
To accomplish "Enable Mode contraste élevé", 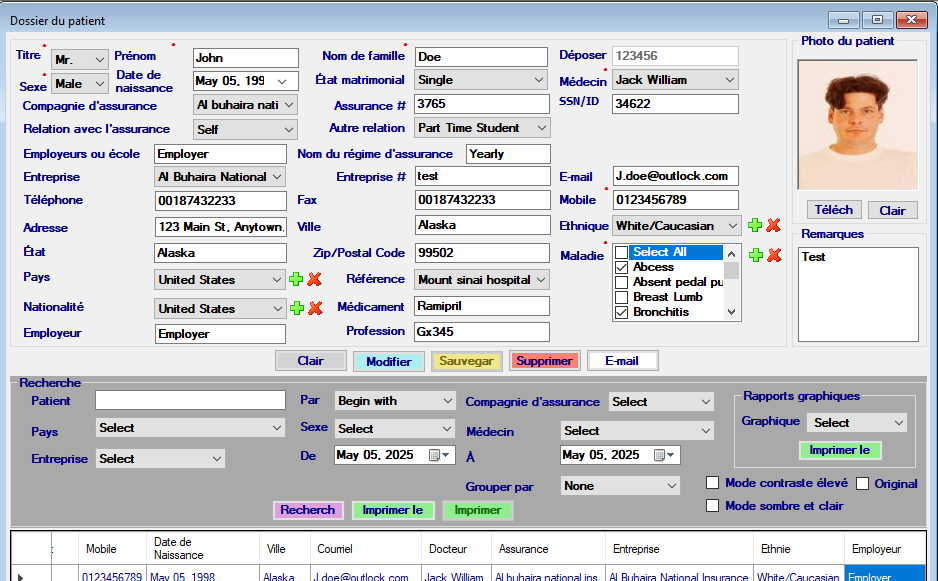I will coord(713,483).
